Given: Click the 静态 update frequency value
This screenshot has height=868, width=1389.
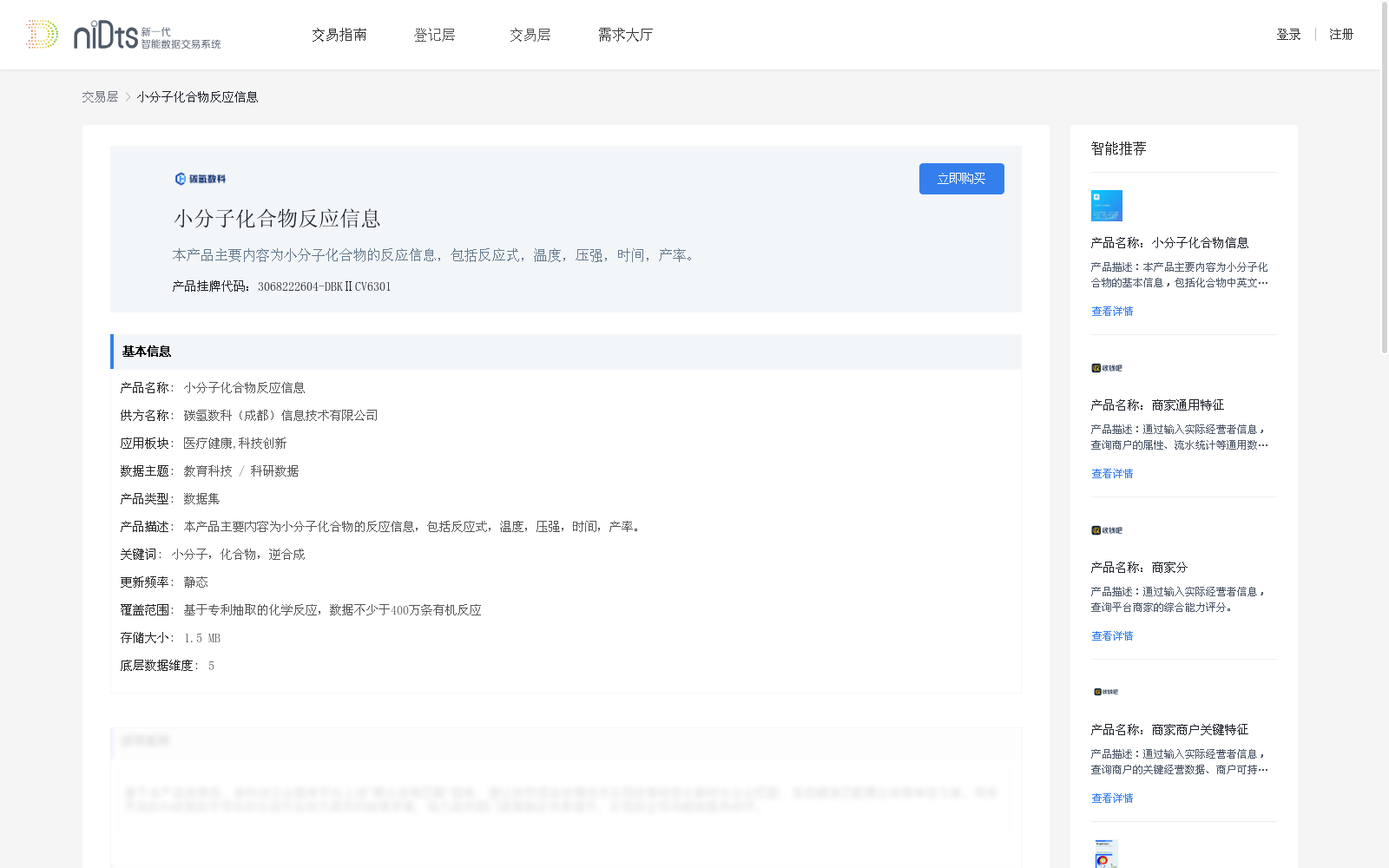Looking at the screenshot, I should [195, 582].
